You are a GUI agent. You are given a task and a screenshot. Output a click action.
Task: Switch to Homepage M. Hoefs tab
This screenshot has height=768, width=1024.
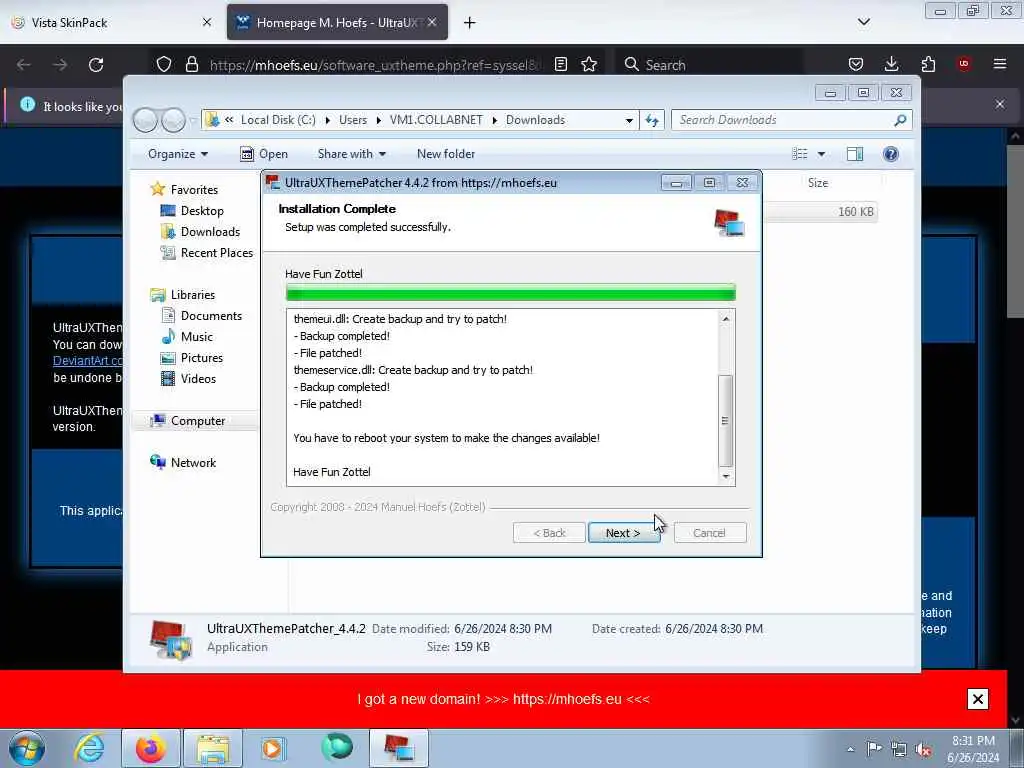(337, 23)
